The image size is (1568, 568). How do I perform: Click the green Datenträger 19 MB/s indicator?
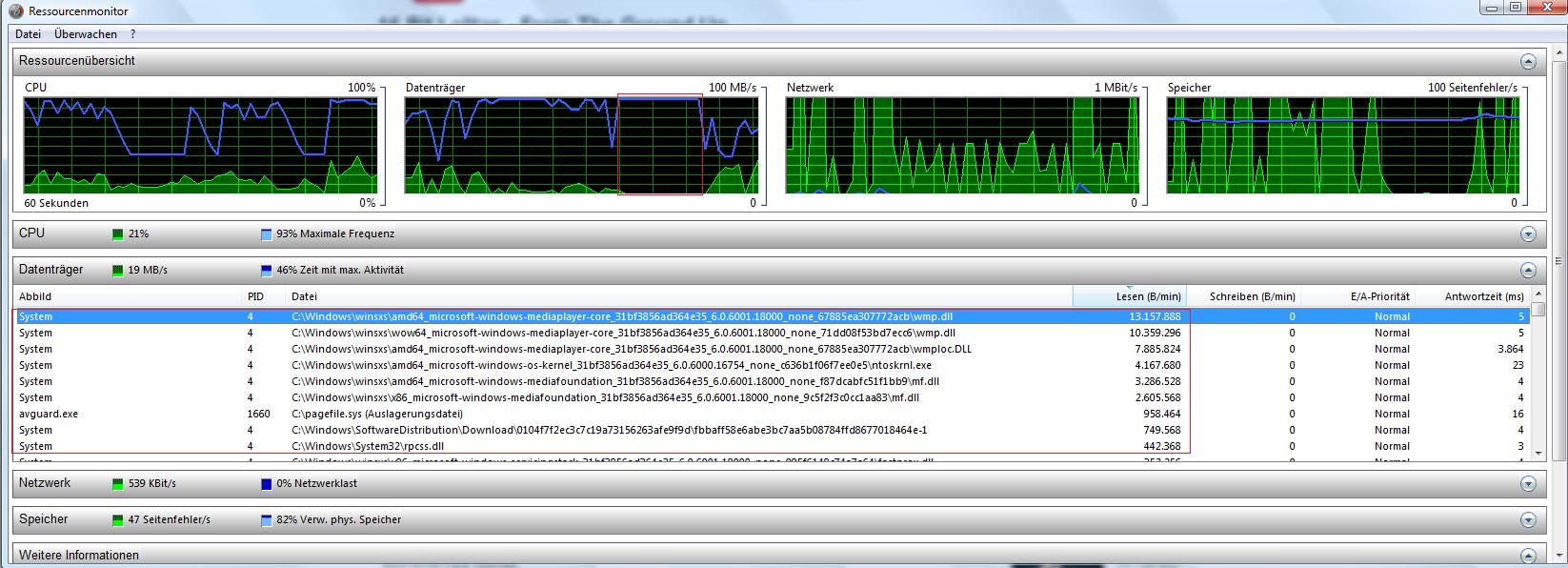(118, 270)
